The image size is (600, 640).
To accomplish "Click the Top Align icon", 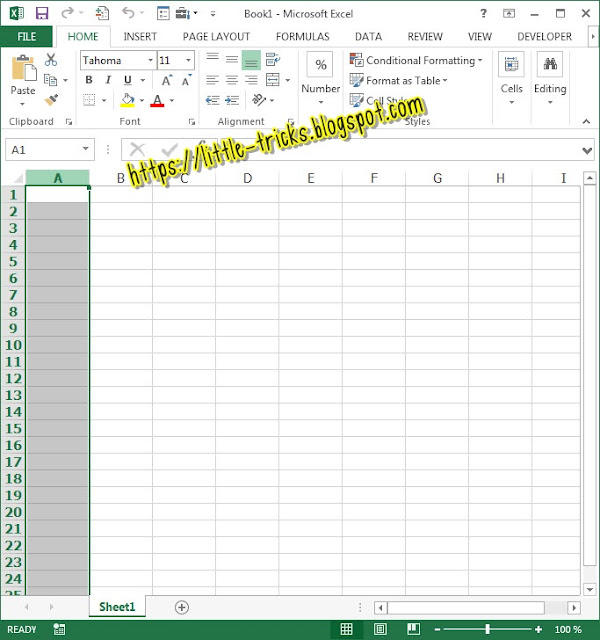I will (212, 59).
